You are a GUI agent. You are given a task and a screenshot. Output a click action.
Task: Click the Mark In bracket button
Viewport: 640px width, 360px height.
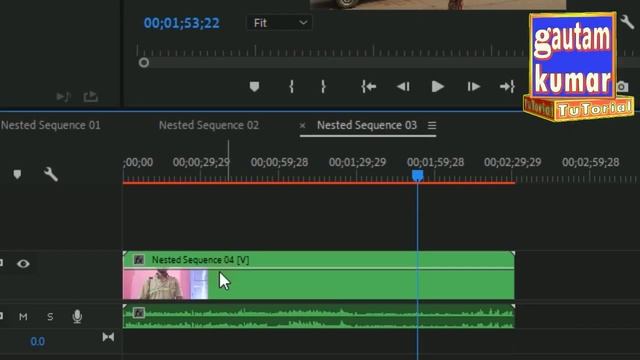coord(291,87)
